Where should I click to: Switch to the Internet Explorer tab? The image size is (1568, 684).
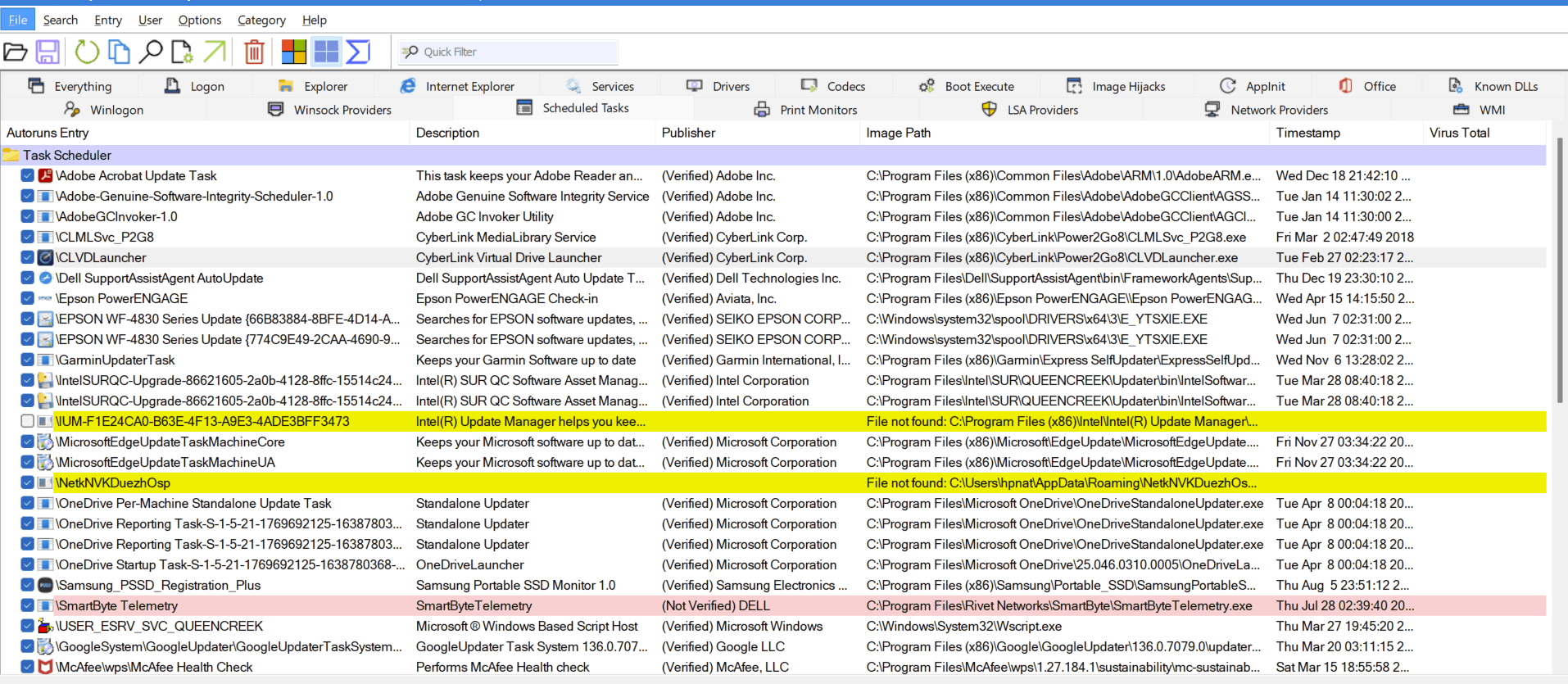pos(457,86)
